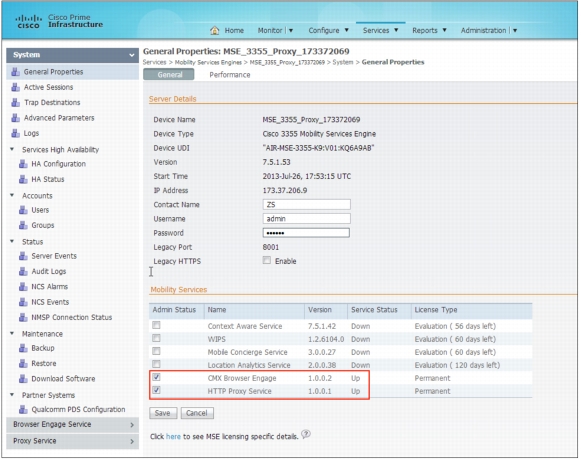Click the Audit Logs icon

(x=23, y=272)
